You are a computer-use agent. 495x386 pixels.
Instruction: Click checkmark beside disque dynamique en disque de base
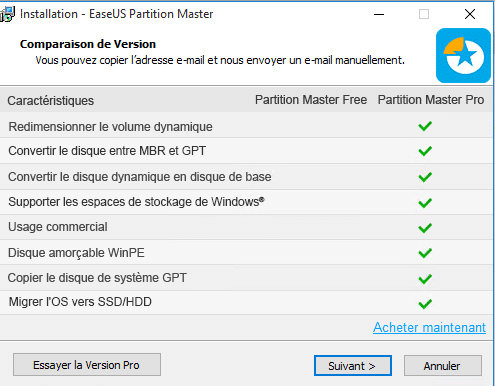click(425, 177)
